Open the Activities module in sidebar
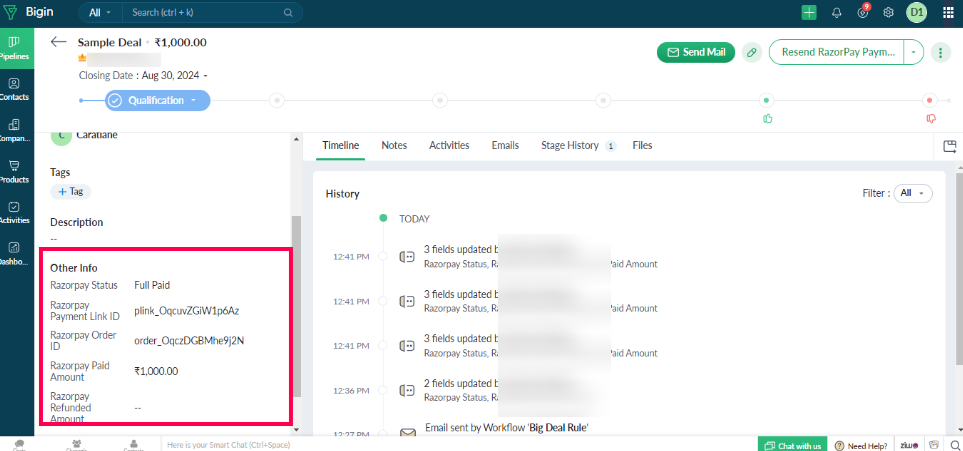The width and height of the screenshot is (963, 451). coord(14,213)
